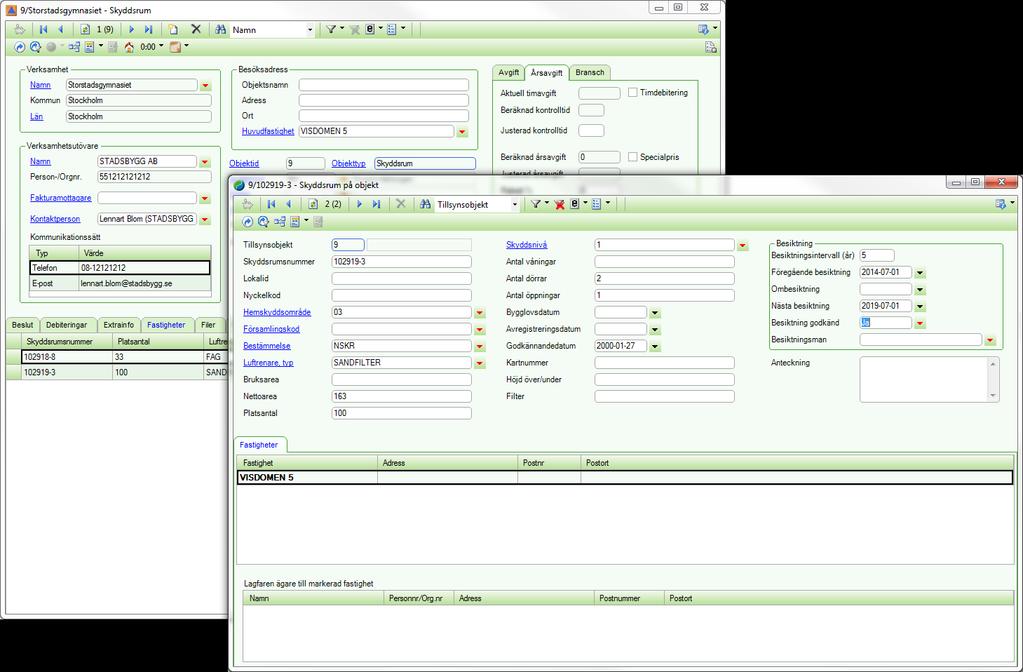Open the Filer tab
Viewport: 1023px width, 672px height.
tap(208, 324)
